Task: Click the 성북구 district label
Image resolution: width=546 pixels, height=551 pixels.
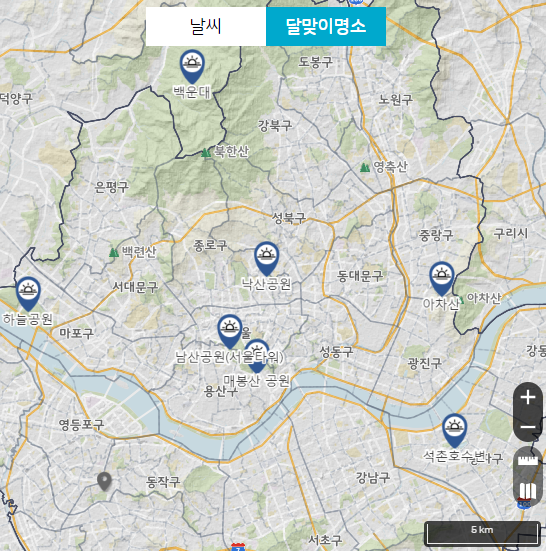Action: click(289, 218)
